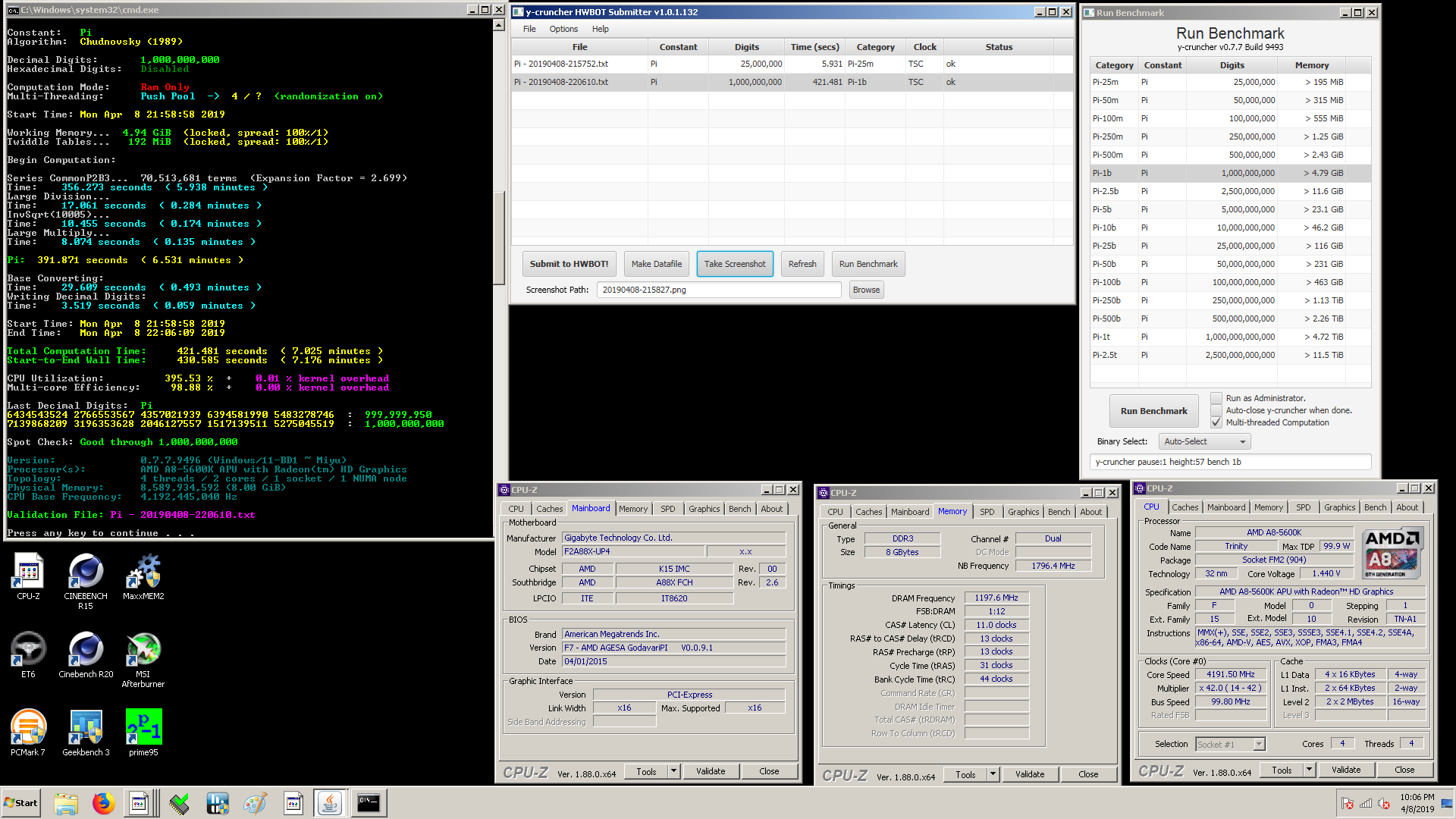Click the Time (secs) column header
1456x819 pixels.
point(814,47)
